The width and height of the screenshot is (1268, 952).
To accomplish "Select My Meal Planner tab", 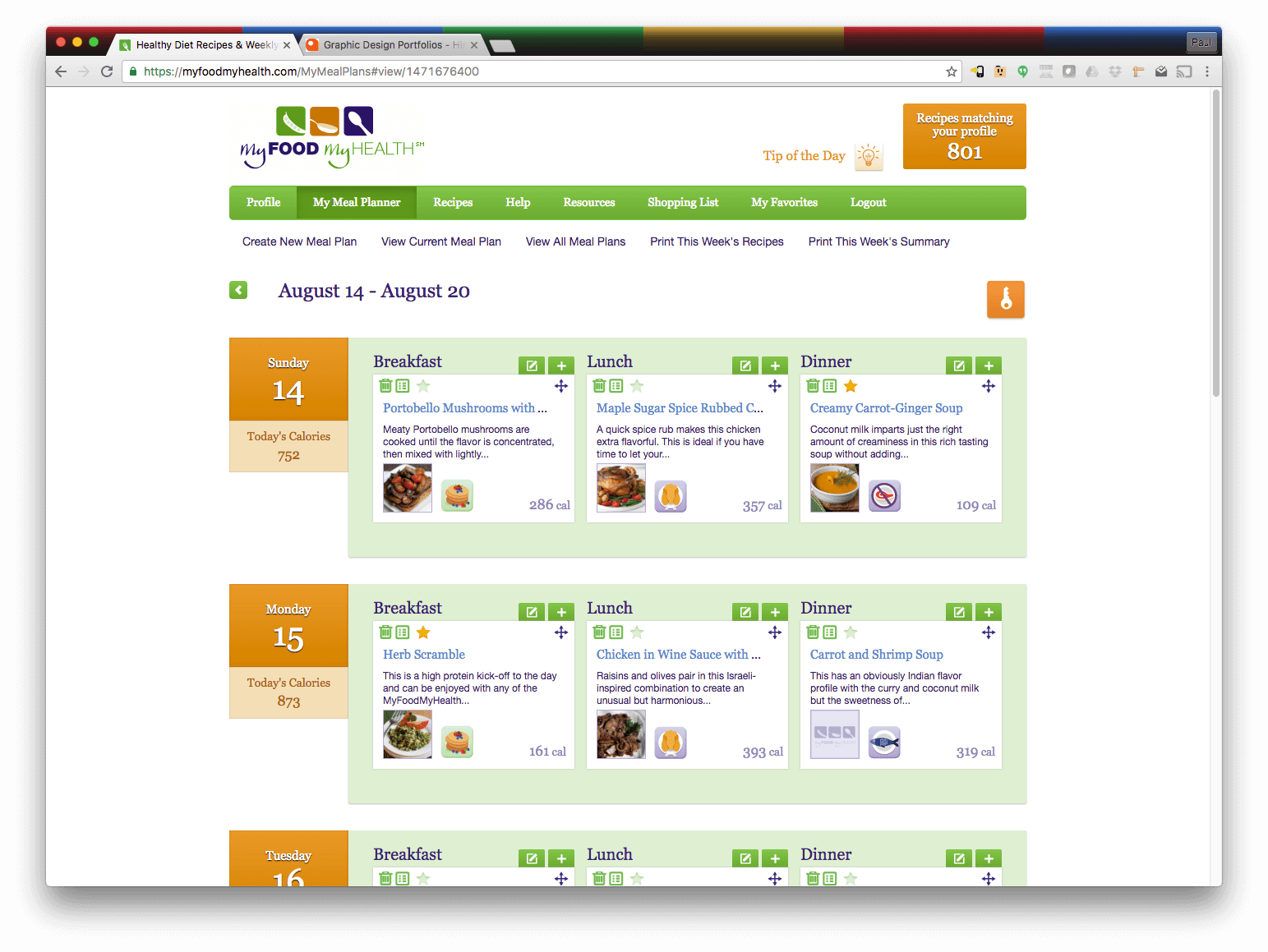I will (x=357, y=202).
